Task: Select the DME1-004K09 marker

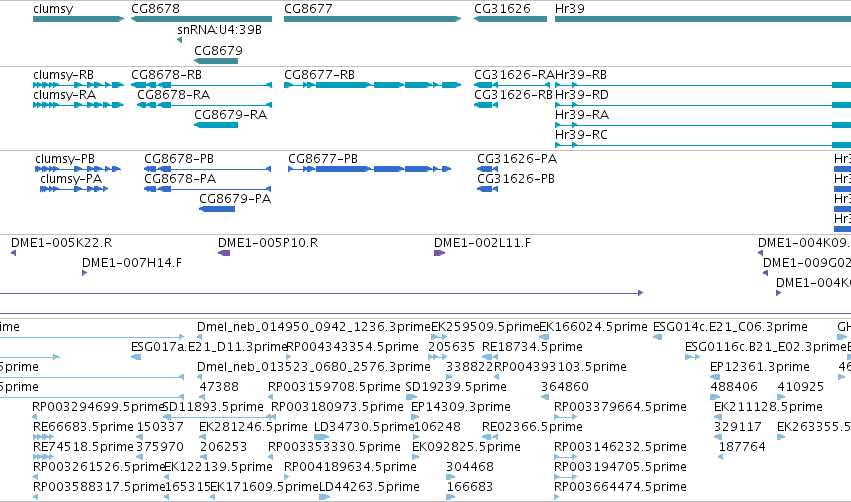Action: coord(760,253)
